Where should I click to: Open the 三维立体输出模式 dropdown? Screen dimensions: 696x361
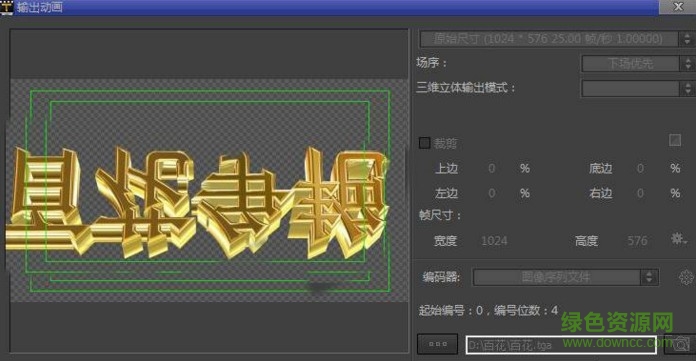[x=637, y=88]
